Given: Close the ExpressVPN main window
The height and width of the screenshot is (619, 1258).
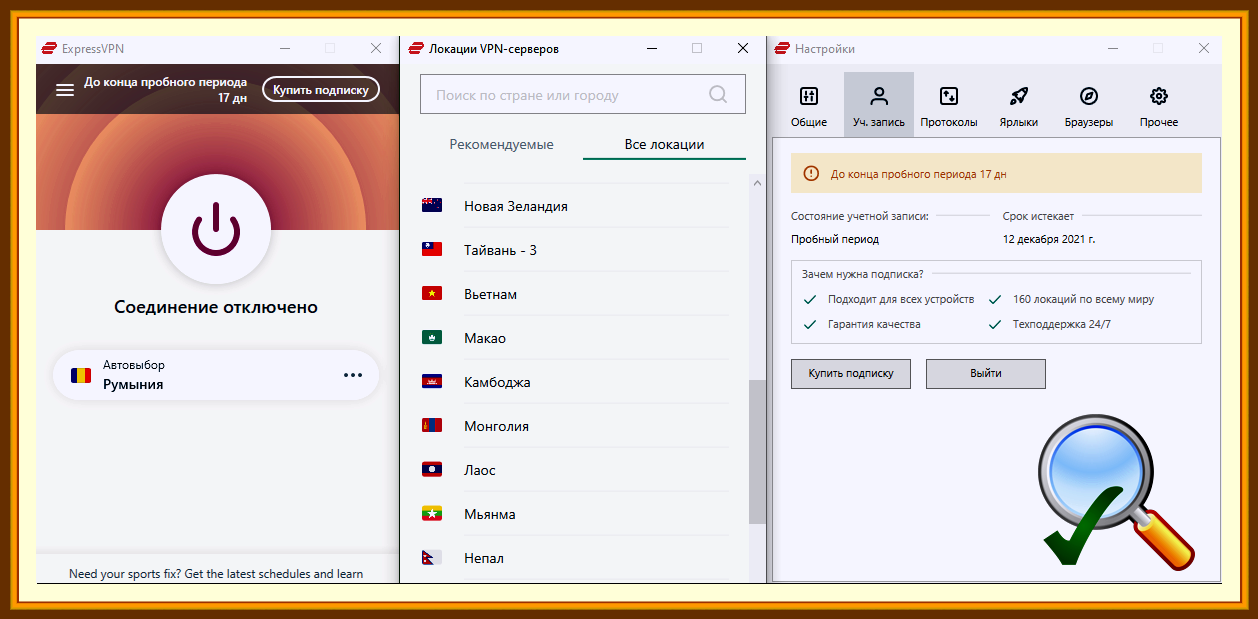Looking at the screenshot, I should pos(376,48).
